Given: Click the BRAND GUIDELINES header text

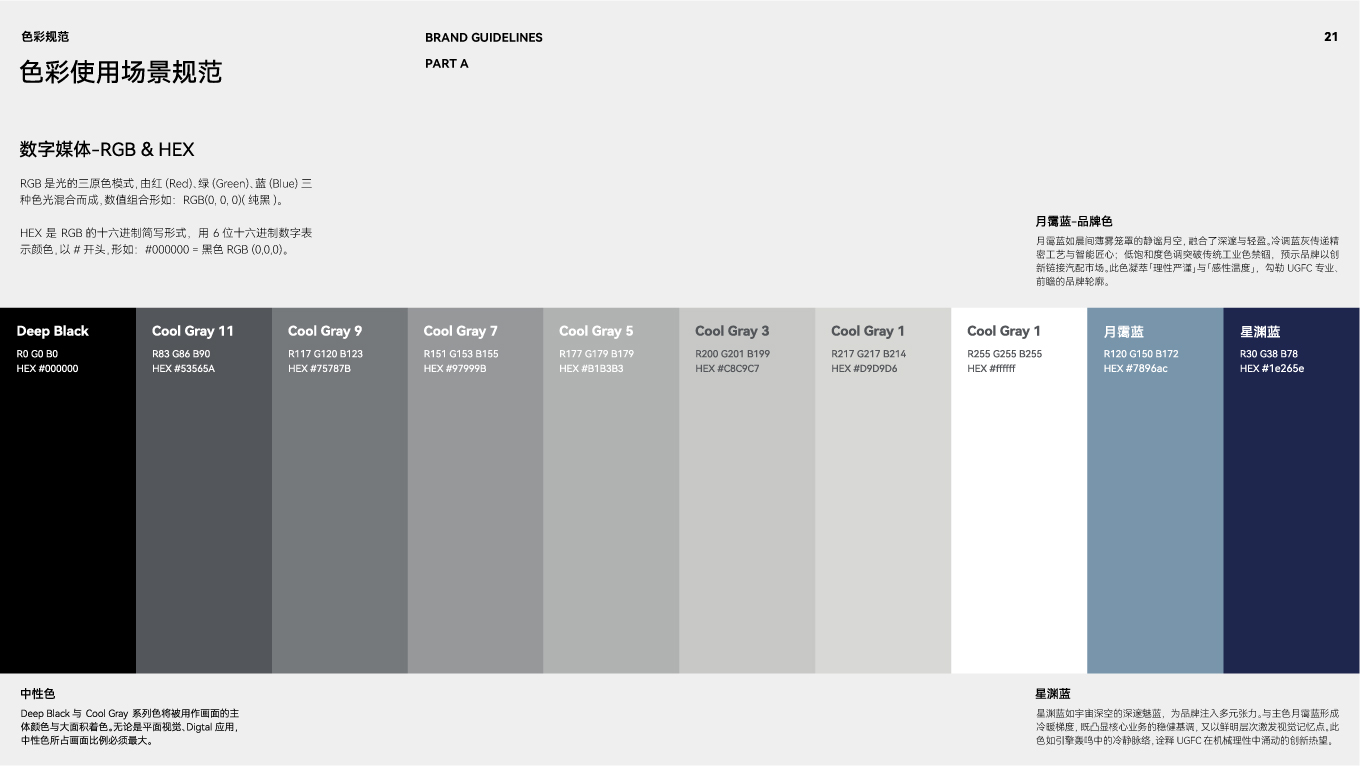Looking at the screenshot, I should tap(483, 38).
